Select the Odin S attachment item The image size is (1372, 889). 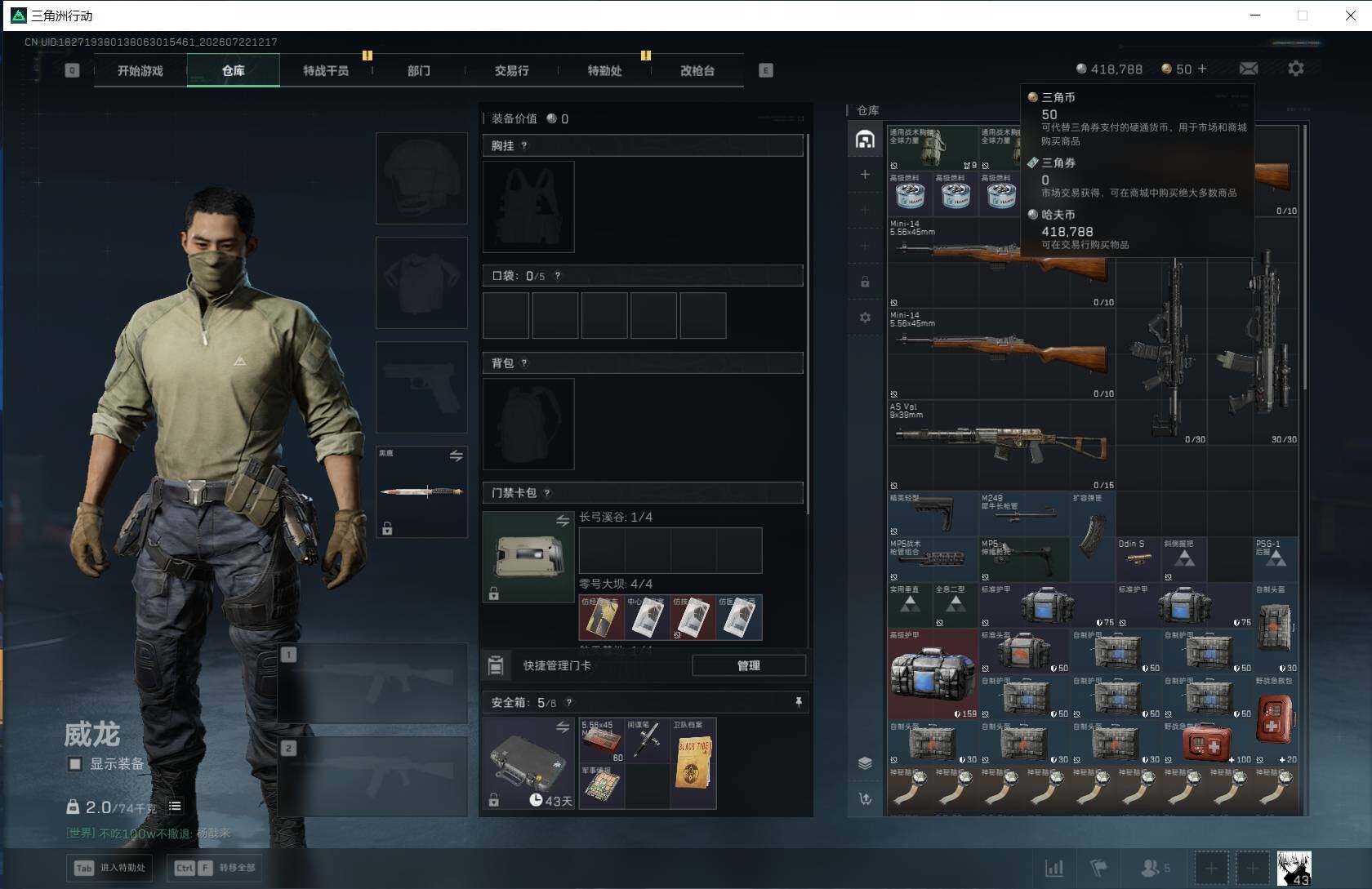pos(1138,559)
